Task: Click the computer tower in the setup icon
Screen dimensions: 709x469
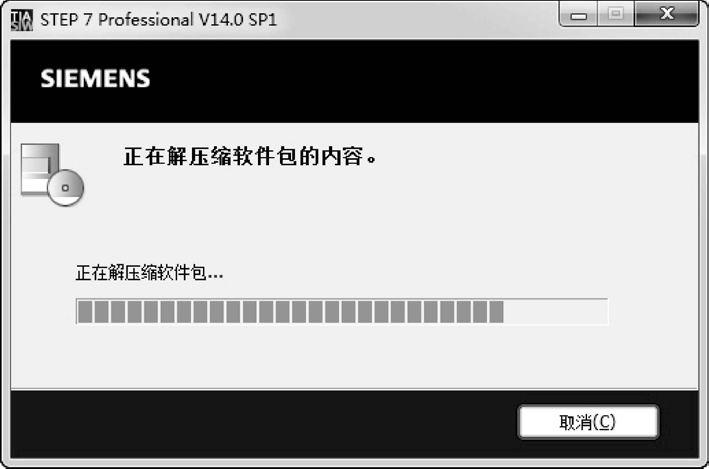Action: 39,169
